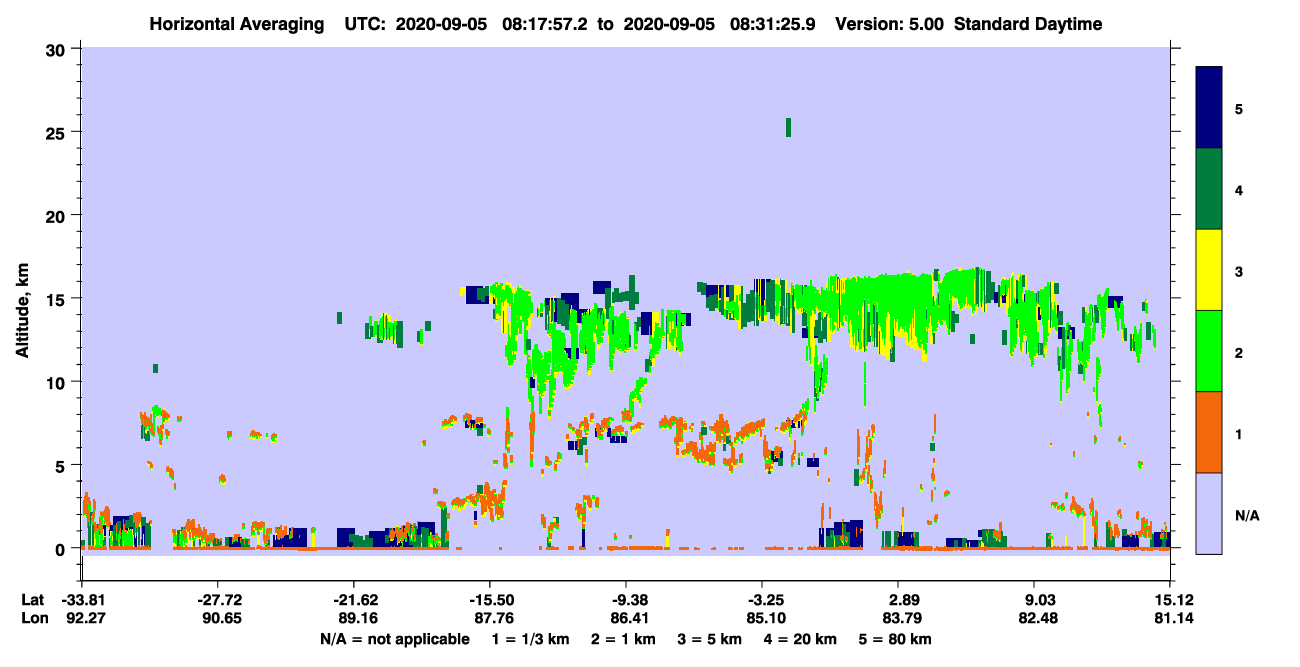
Task: Click the y-axis tick label 25
Action: point(58,133)
